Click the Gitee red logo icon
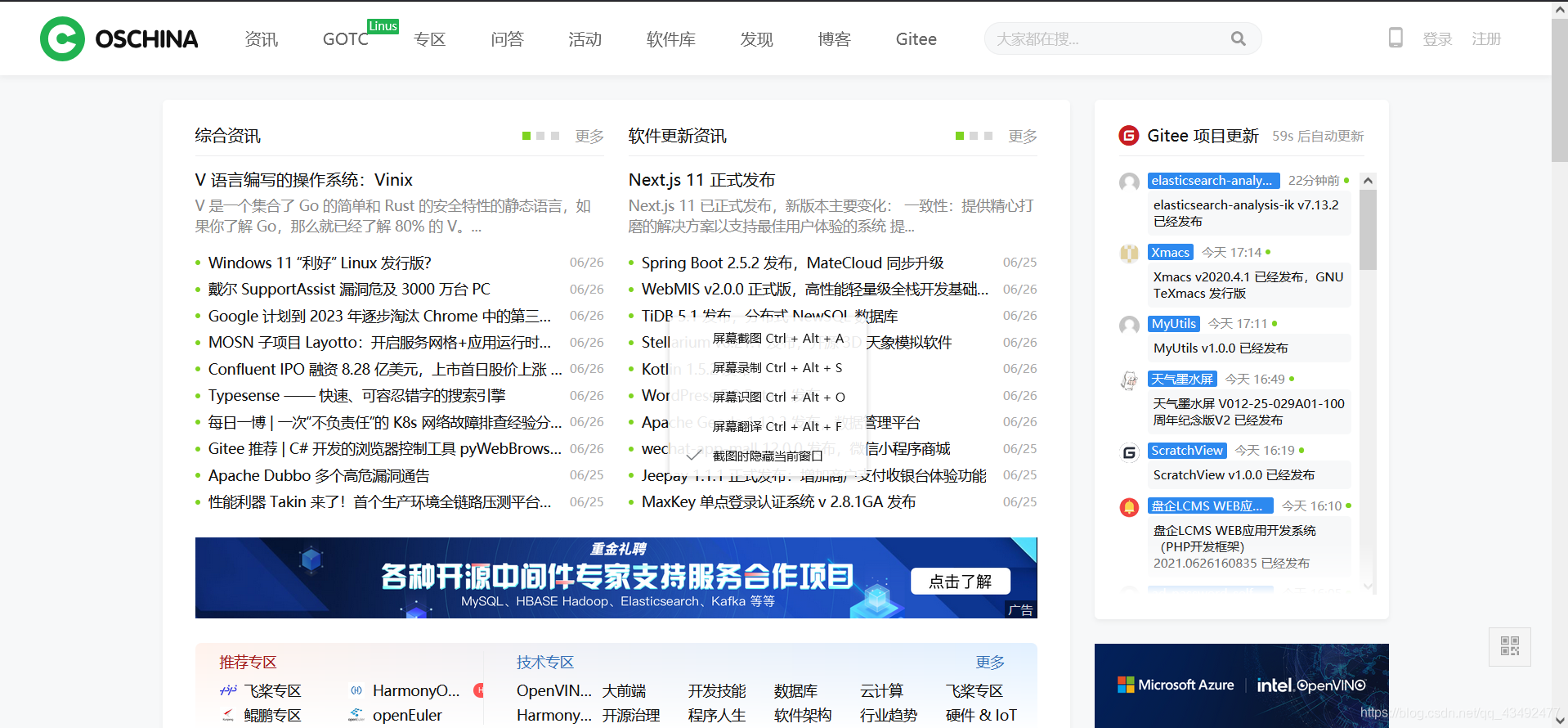This screenshot has height=728, width=1568. point(1129,136)
